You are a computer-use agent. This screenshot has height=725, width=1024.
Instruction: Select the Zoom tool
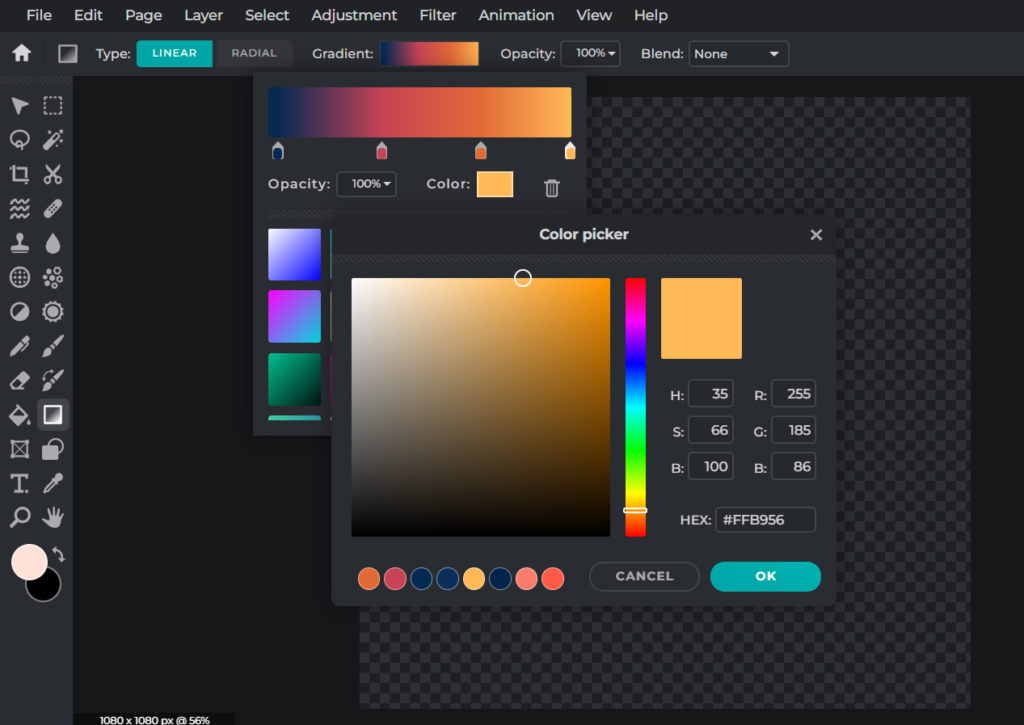click(18, 517)
